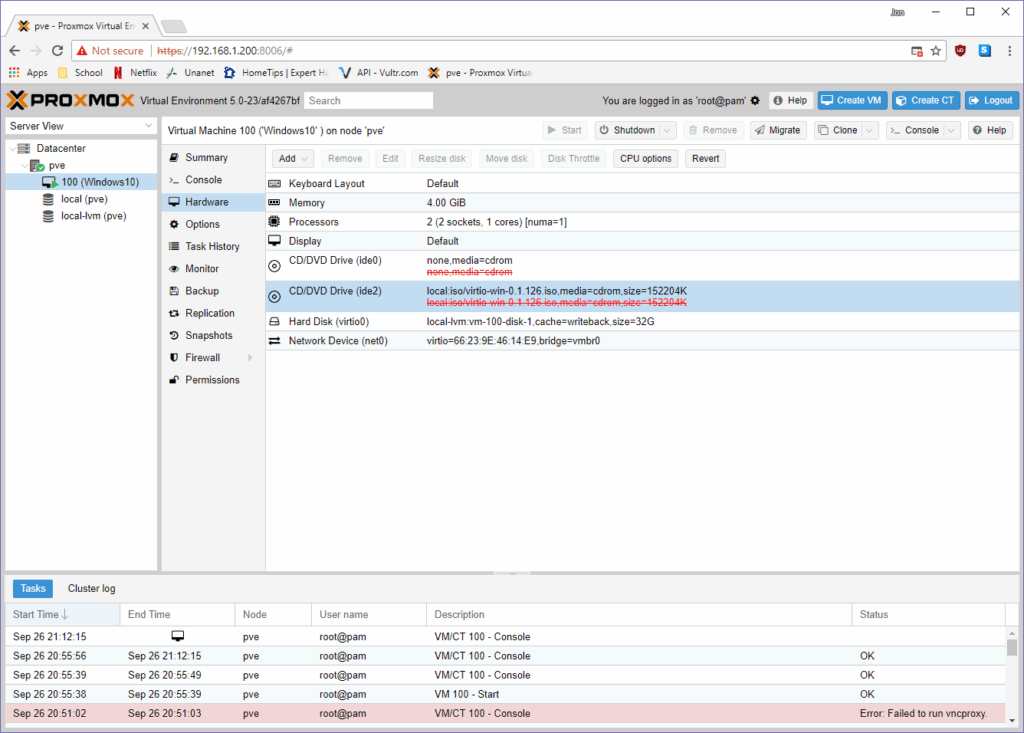Open the Apps bookmarks grid

pos(14,73)
